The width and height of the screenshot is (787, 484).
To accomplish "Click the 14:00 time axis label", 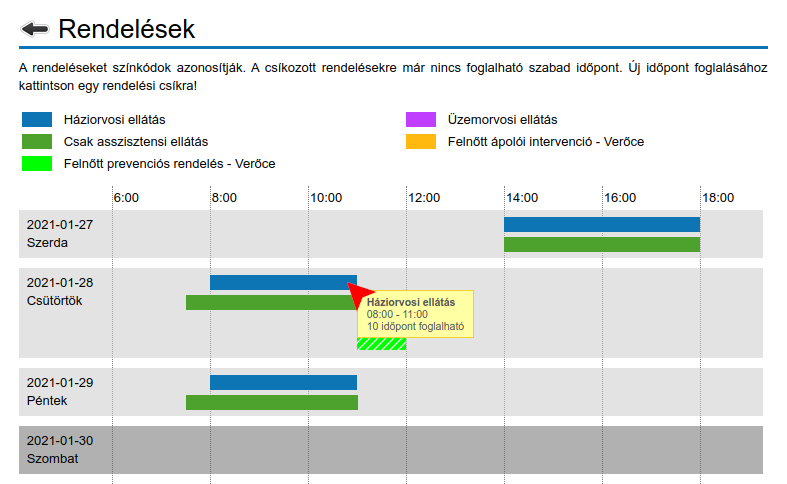I will [523, 198].
